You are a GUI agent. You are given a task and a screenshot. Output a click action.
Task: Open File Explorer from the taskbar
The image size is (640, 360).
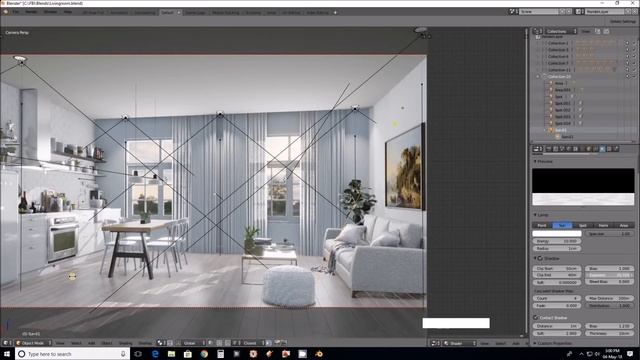171,354
